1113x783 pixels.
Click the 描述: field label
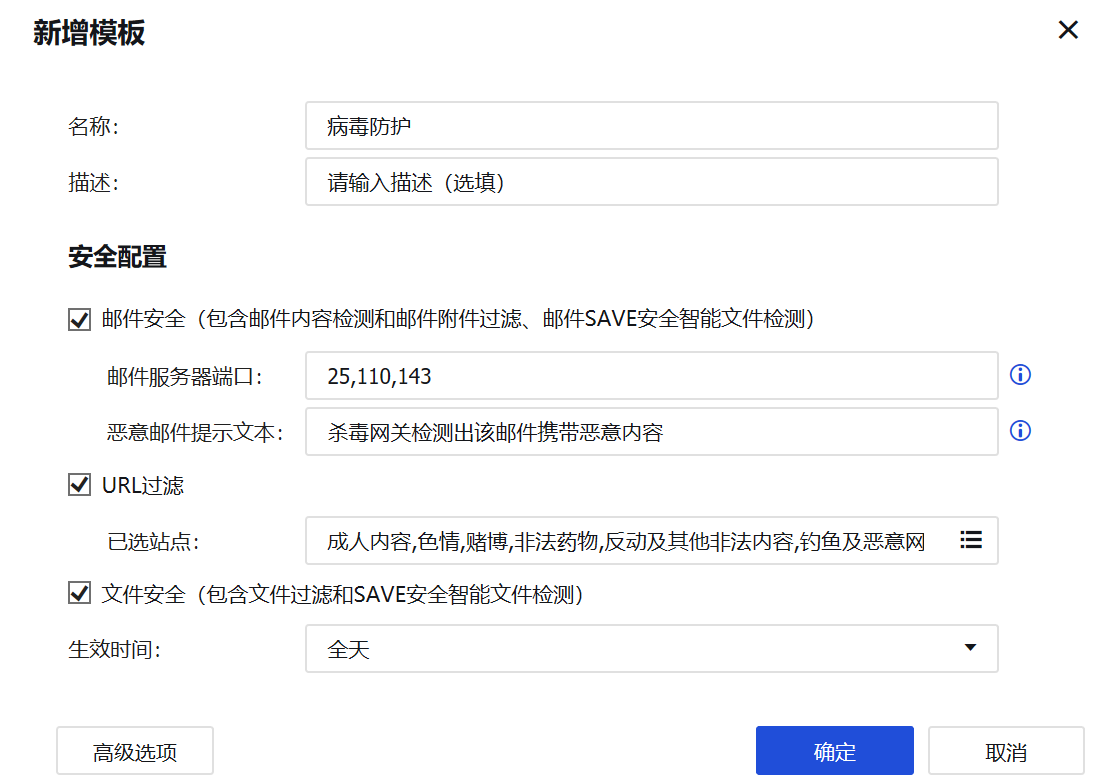coord(93,183)
